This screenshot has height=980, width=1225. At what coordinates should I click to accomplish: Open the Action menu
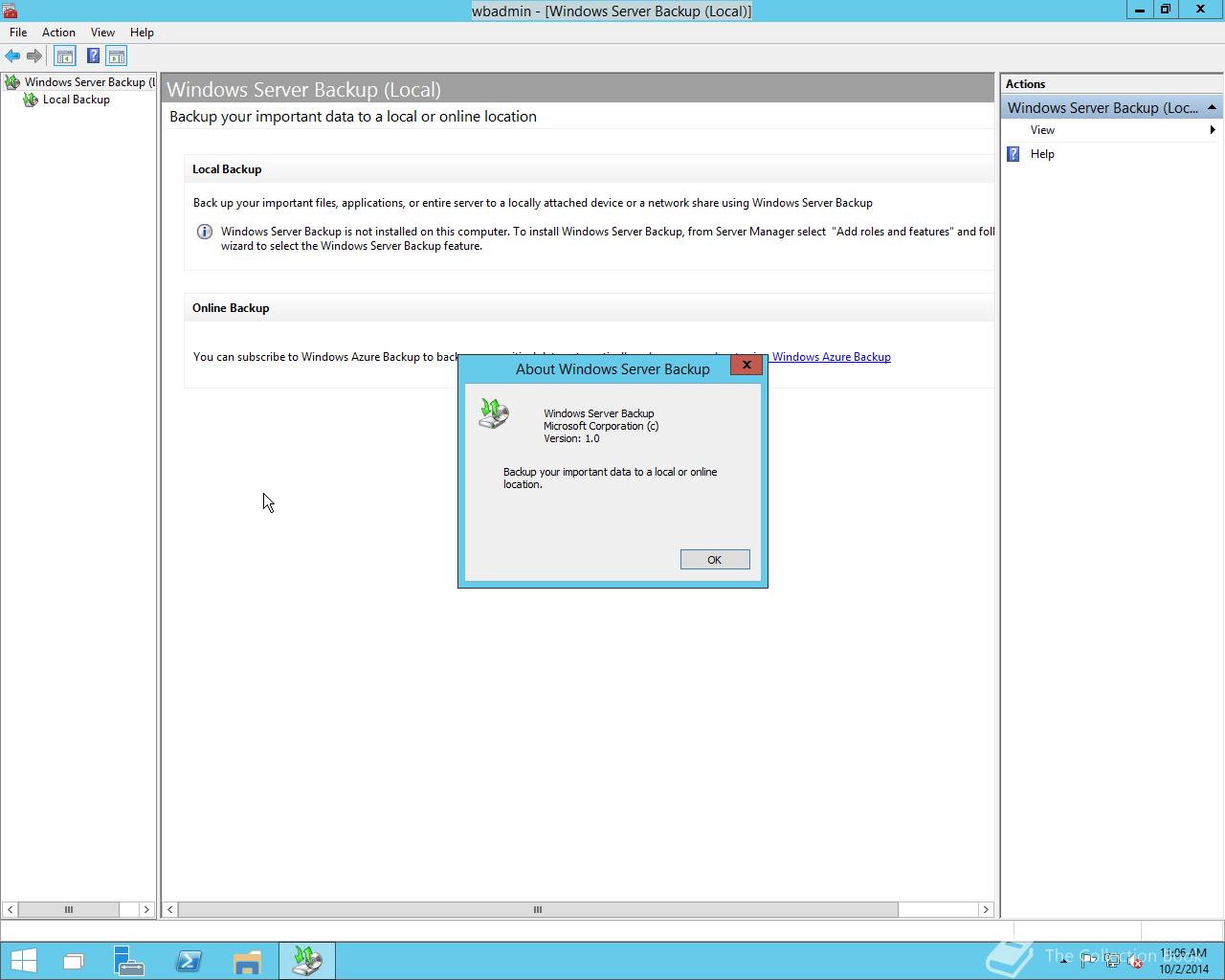coord(58,33)
